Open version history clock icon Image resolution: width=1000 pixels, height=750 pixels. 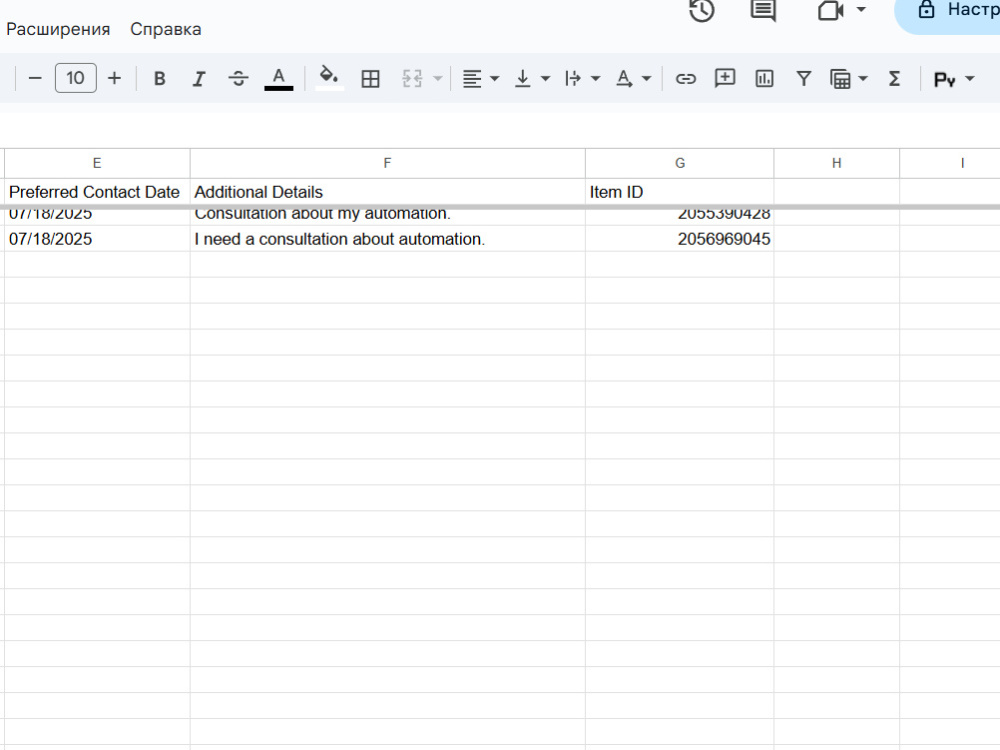tap(702, 11)
